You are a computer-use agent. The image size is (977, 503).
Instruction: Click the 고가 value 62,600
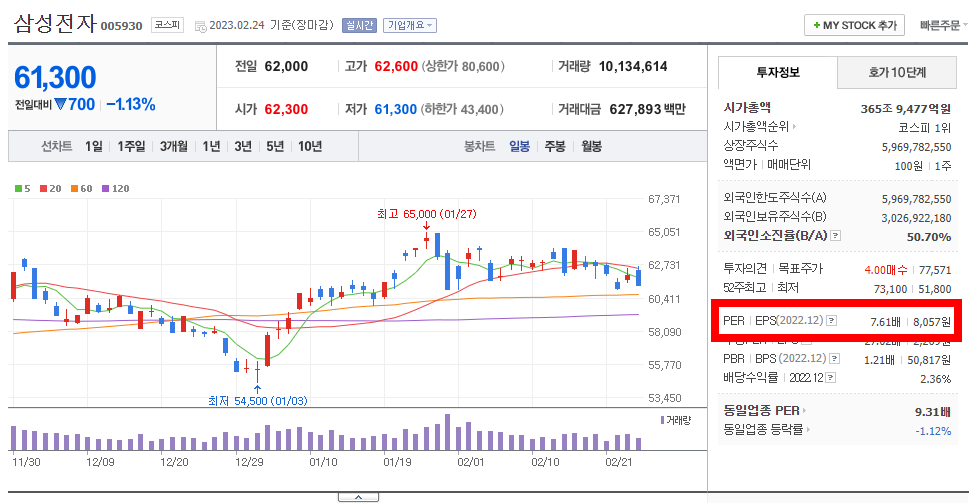click(x=396, y=66)
